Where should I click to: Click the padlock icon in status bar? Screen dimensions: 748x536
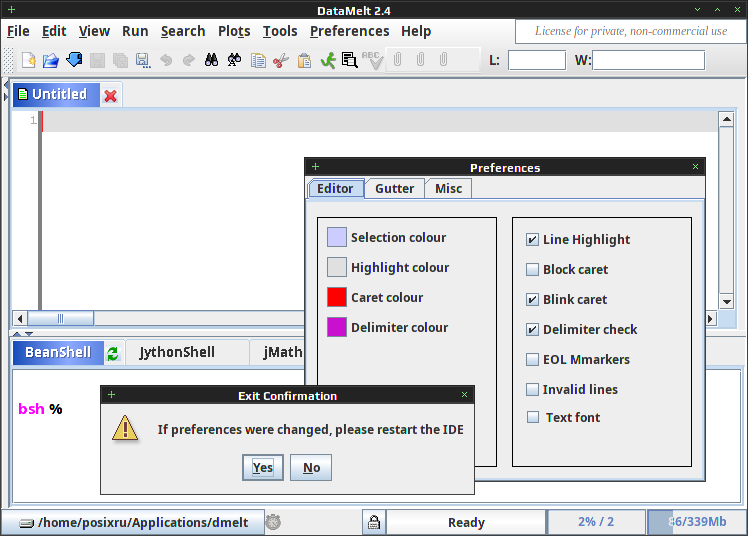point(374,522)
